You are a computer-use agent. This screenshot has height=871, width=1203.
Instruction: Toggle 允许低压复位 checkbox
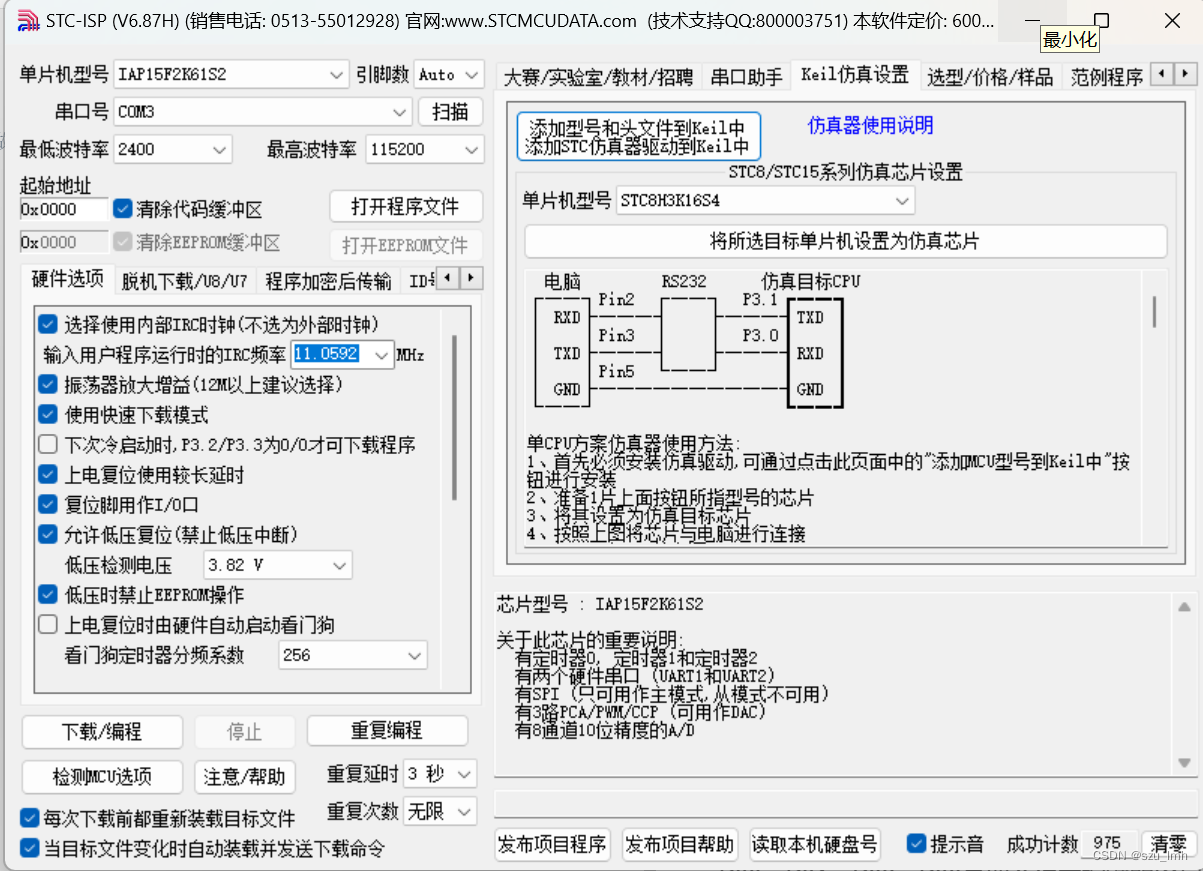(x=48, y=534)
